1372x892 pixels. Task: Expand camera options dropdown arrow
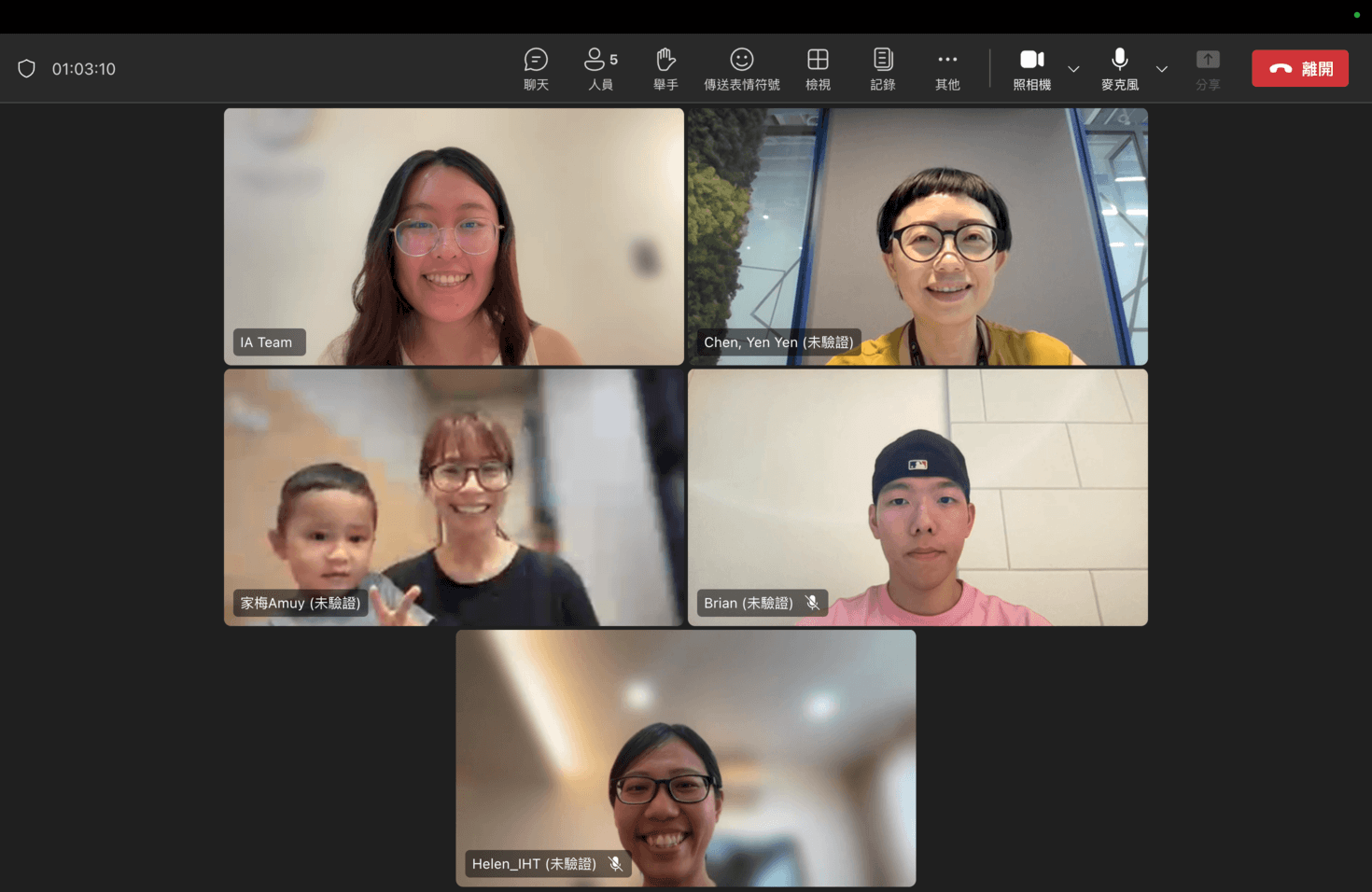click(x=1073, y=69)
